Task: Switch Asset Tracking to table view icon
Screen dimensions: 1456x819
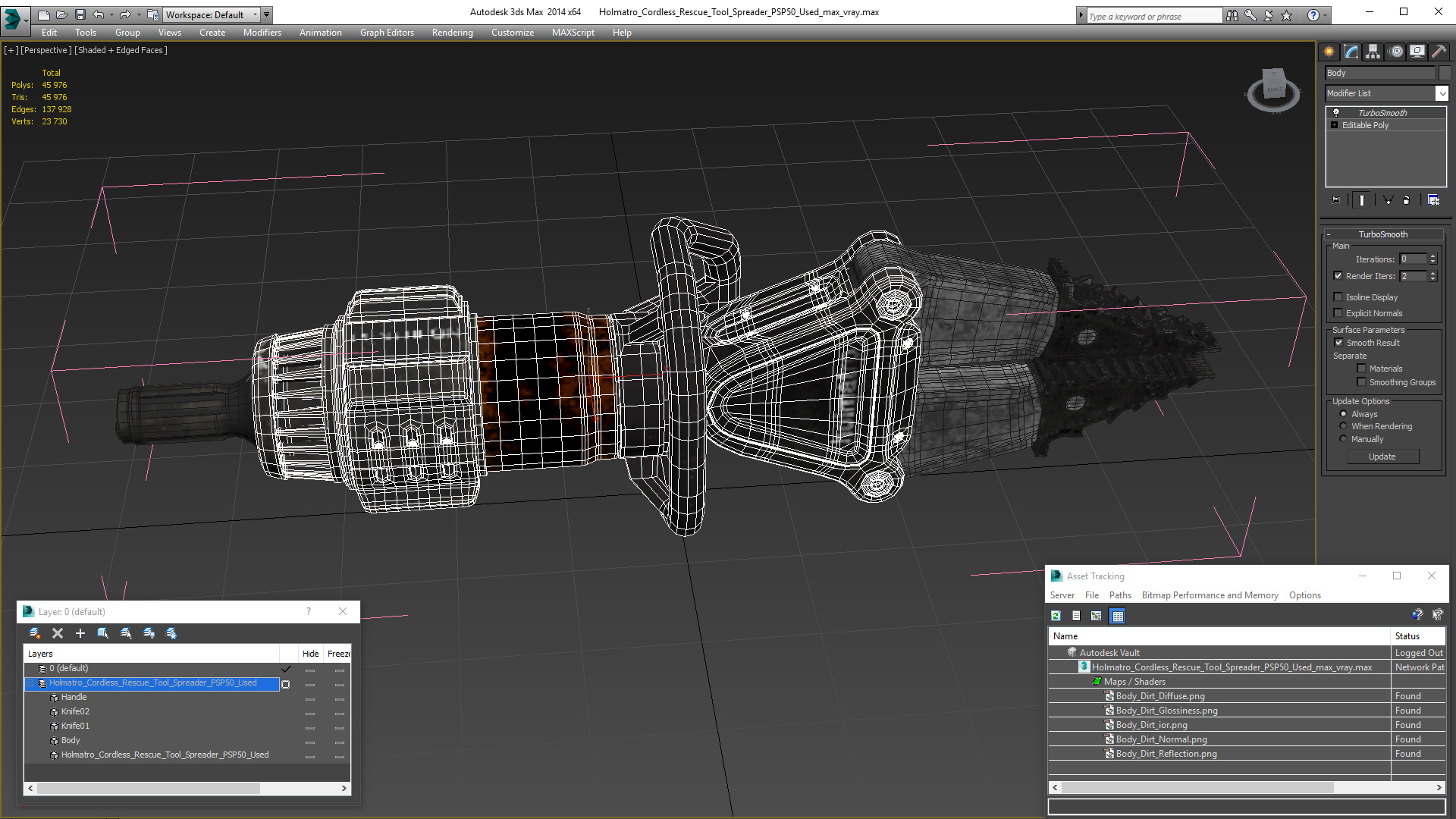Action: point(1118,616)
